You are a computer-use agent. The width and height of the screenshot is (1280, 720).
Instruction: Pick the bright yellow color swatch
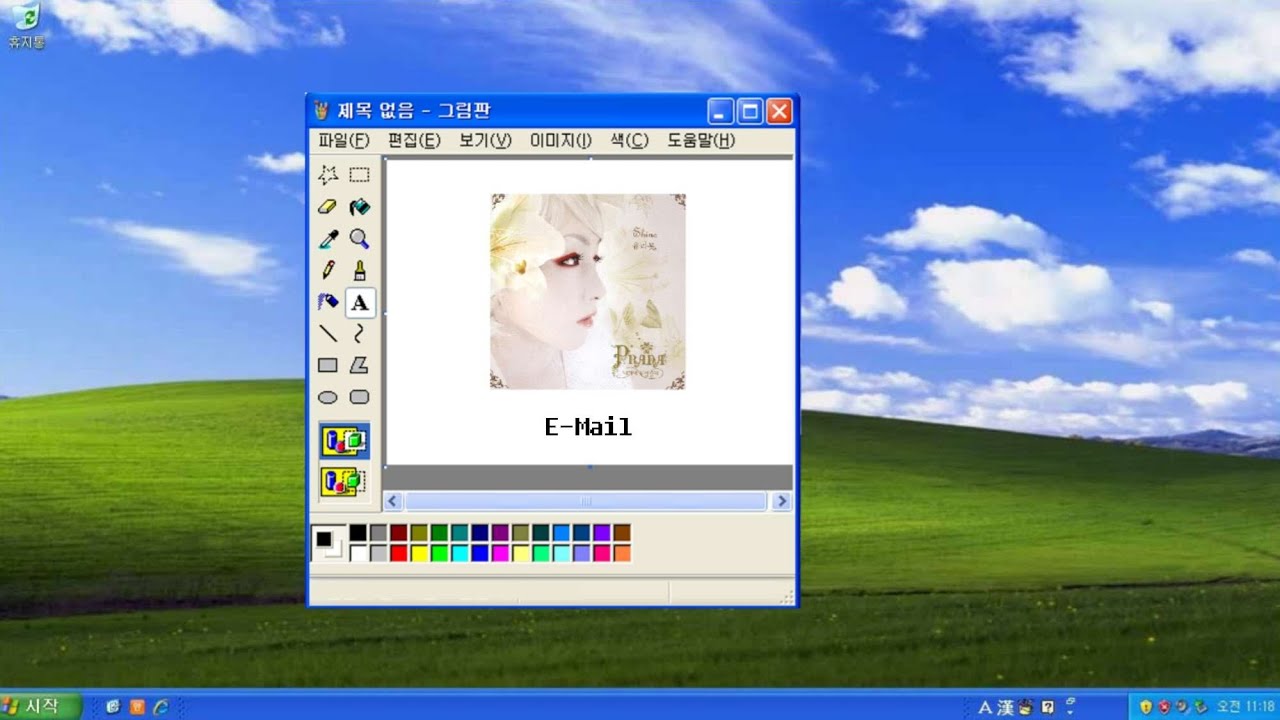419,553
